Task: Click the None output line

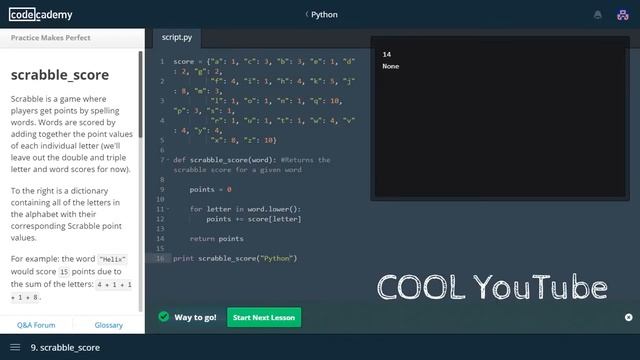Action: (391, 66)
